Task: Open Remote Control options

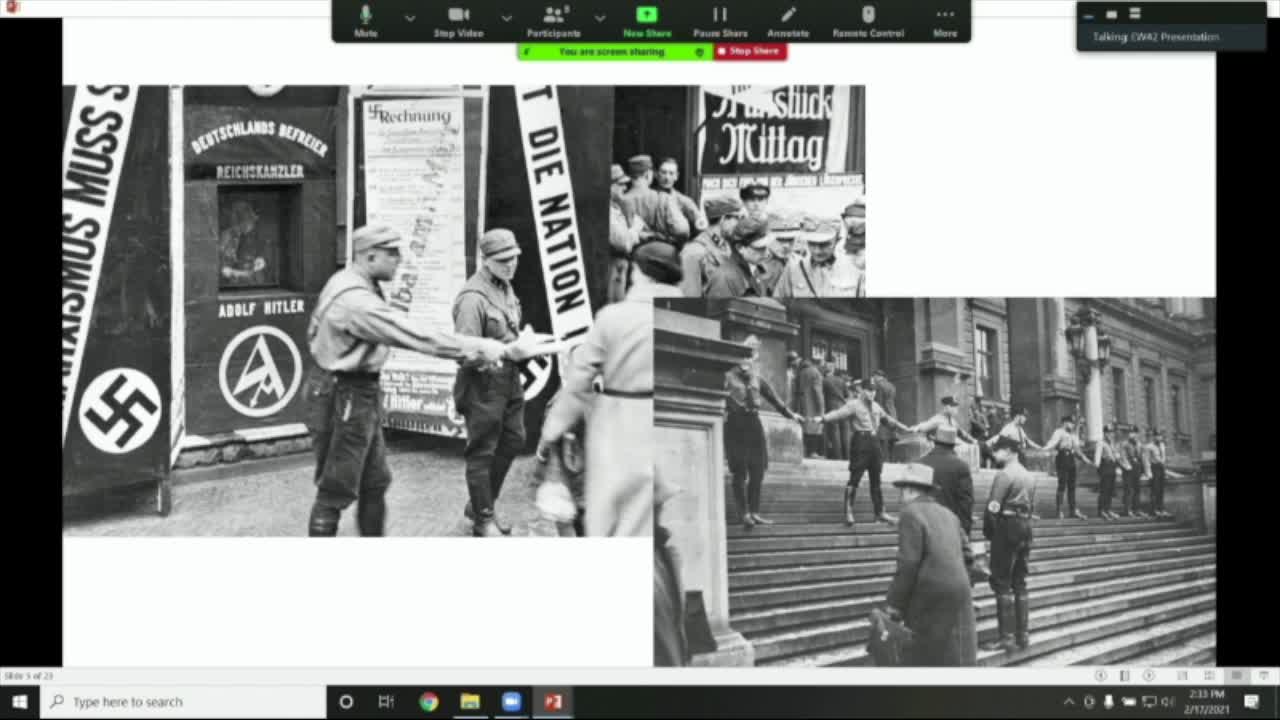Action: tap(868, 21)
